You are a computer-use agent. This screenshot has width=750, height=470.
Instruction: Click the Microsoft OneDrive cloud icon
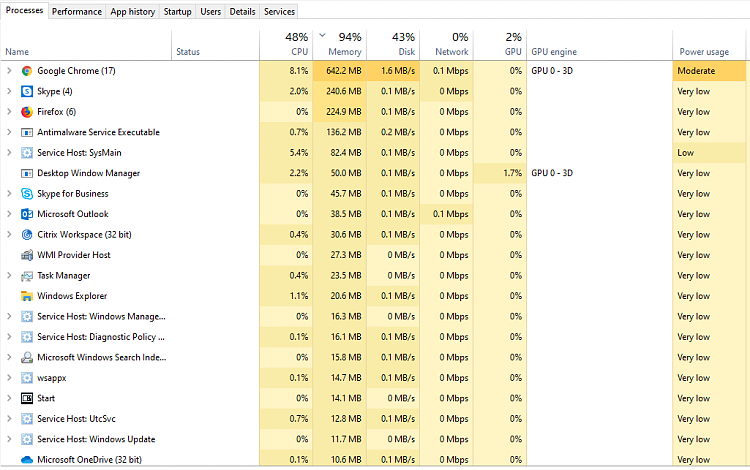pyautogui.click(x=27, y=460)
